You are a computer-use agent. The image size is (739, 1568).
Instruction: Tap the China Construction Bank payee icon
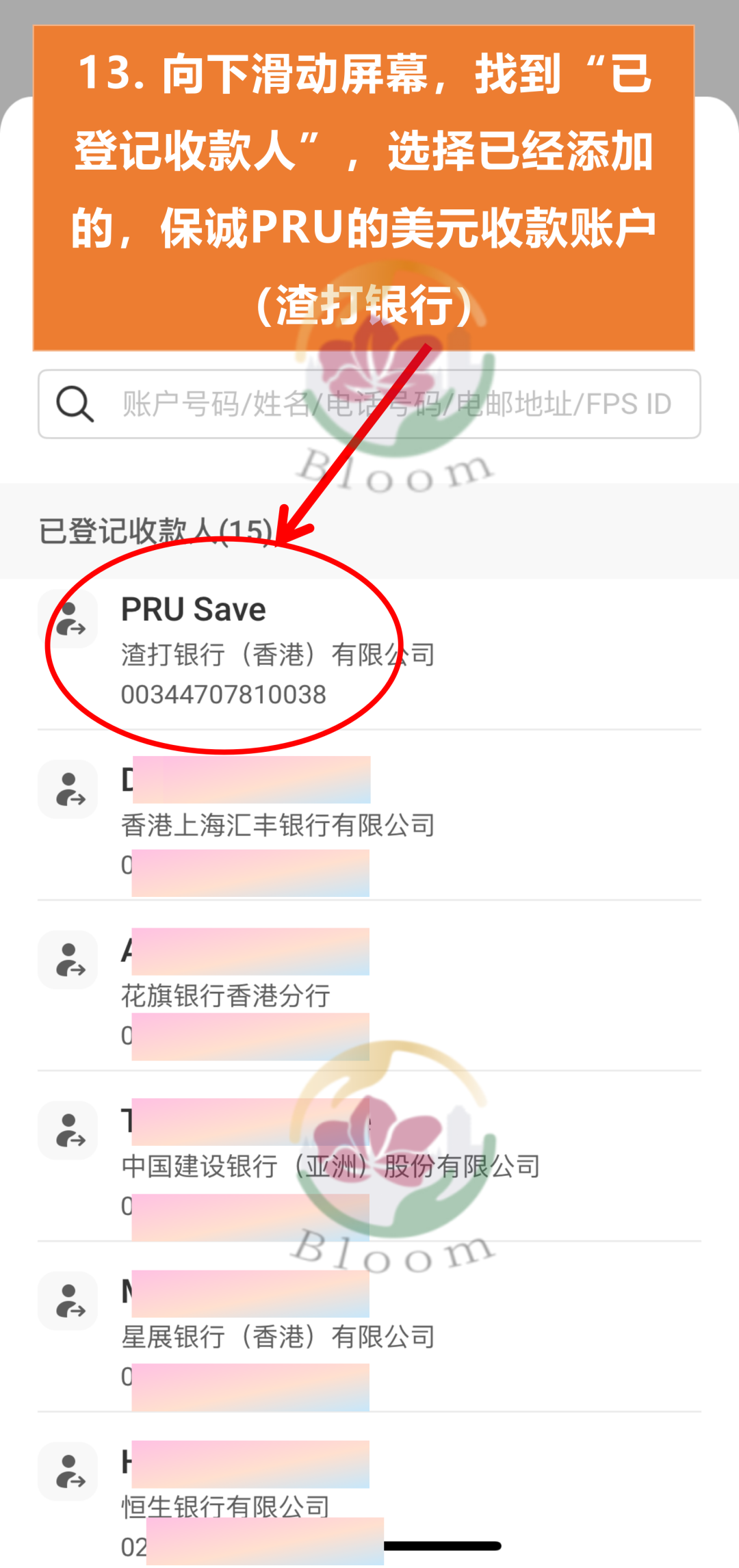(68, 1129)
